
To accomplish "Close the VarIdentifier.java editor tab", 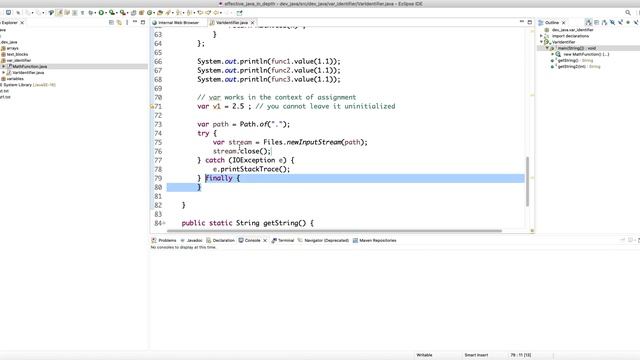I will tap(252, 22).
